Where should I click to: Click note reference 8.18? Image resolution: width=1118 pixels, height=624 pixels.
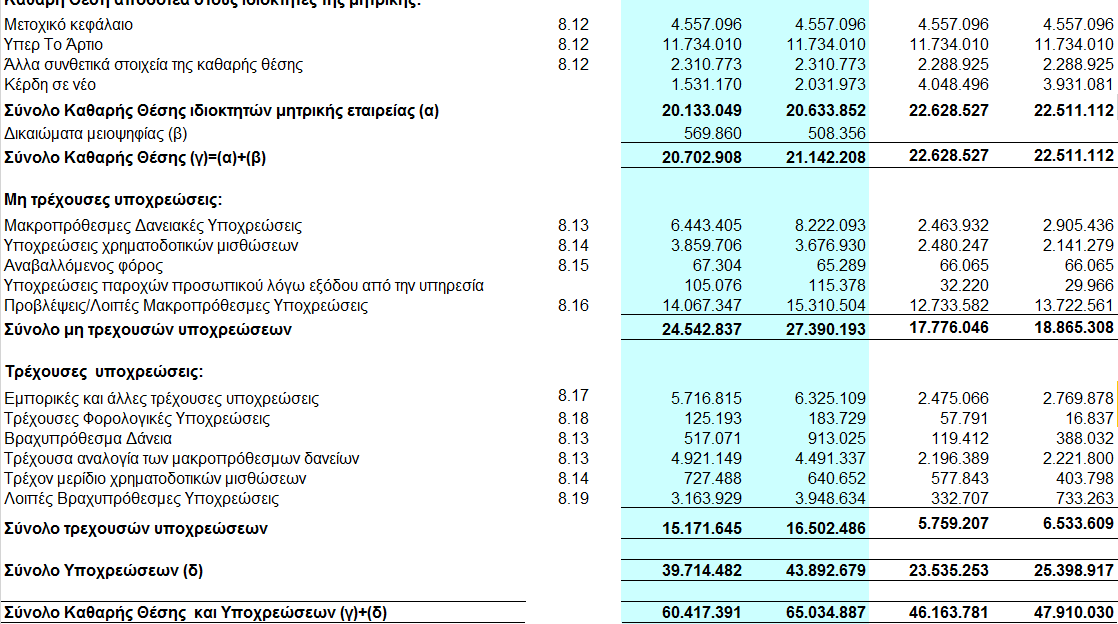pos(573,419)
